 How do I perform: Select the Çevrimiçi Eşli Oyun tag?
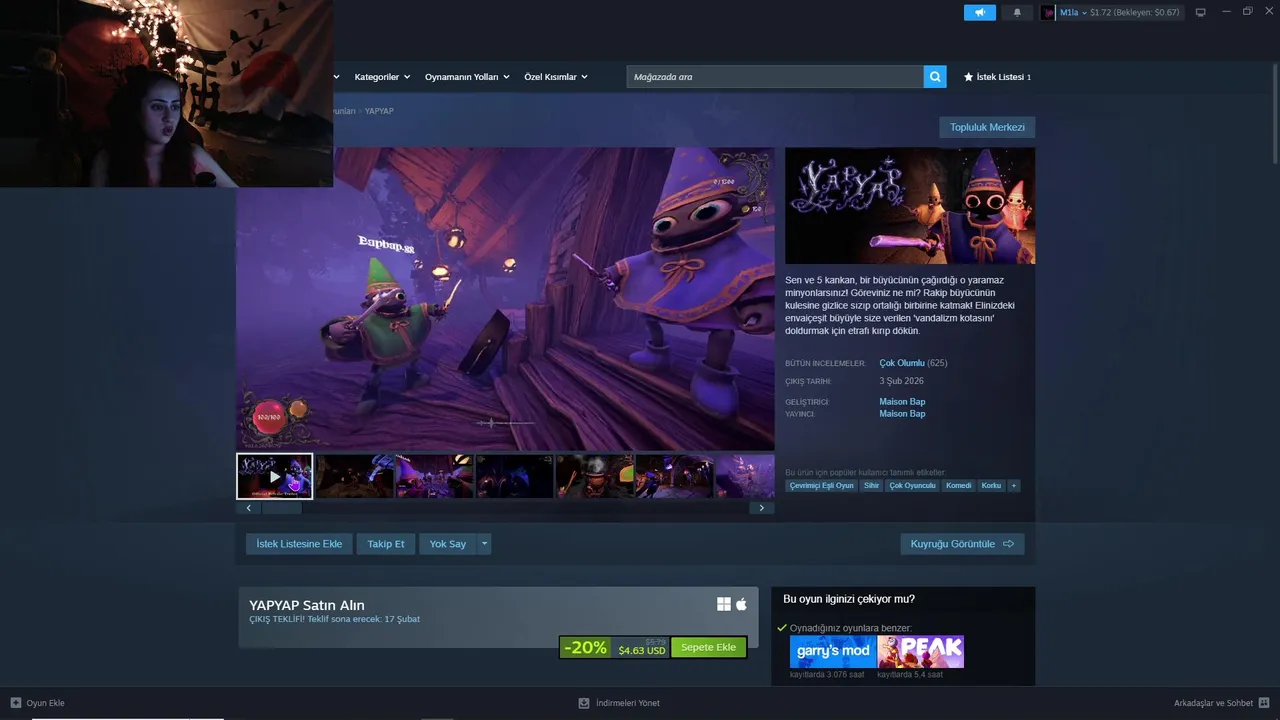821,485
